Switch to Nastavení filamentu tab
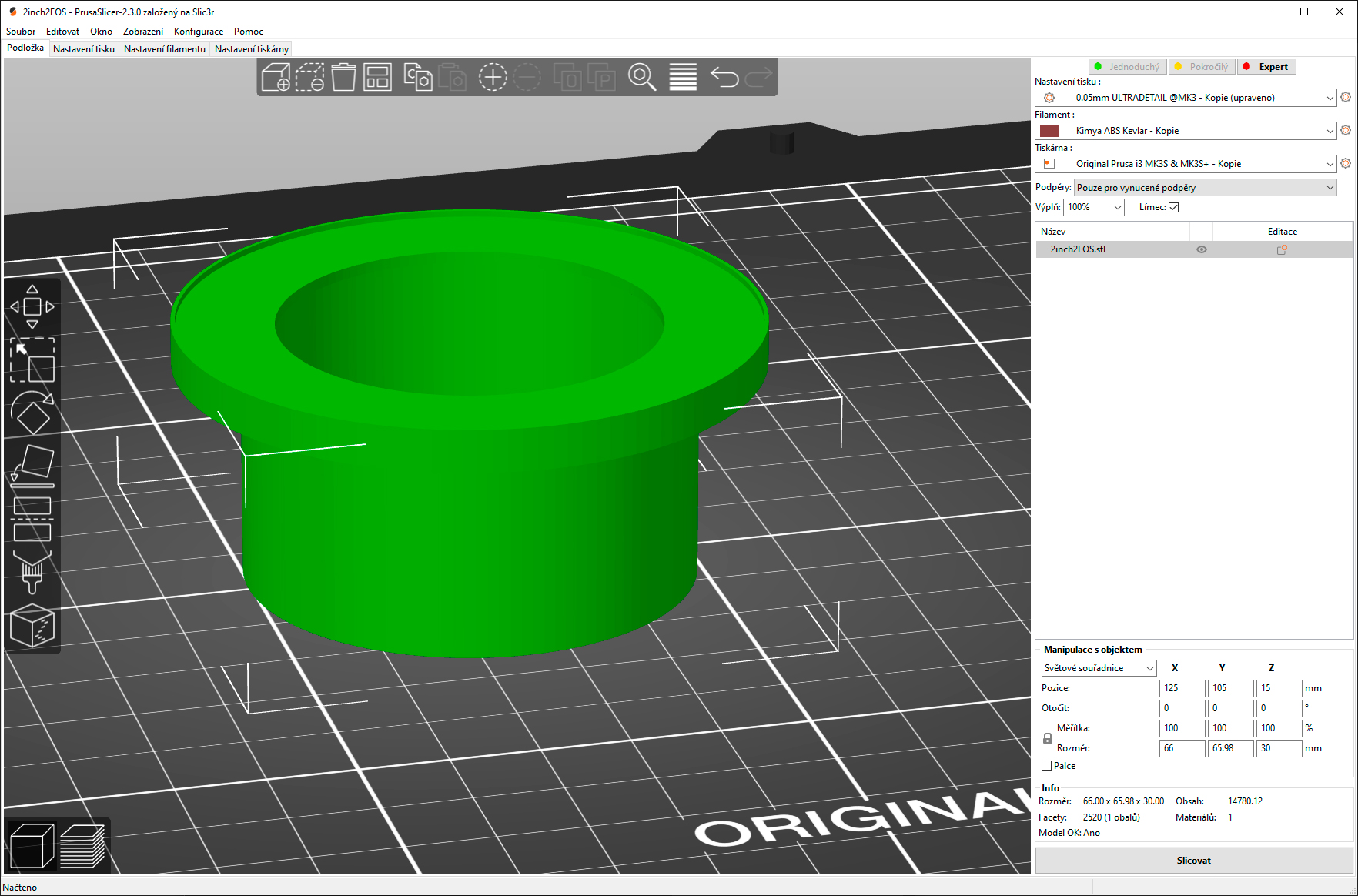 click(x=165, y=49)
